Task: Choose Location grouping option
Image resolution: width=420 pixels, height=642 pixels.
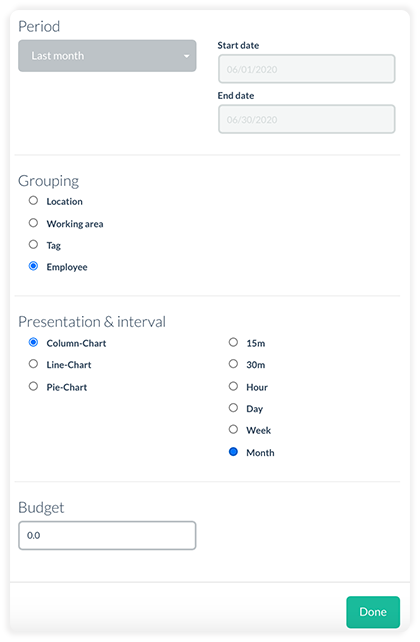Action: 33,200
